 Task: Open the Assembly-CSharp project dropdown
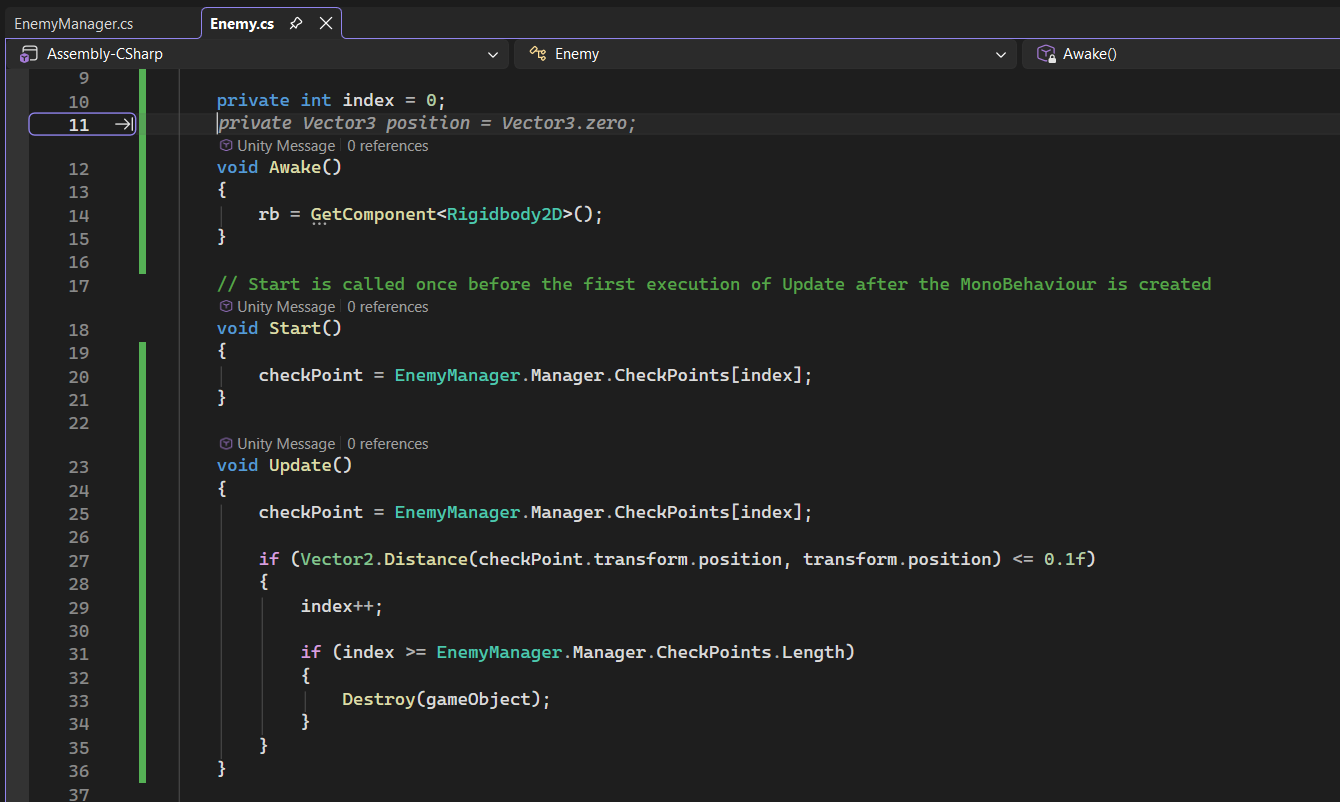click(x=492, y=55)
